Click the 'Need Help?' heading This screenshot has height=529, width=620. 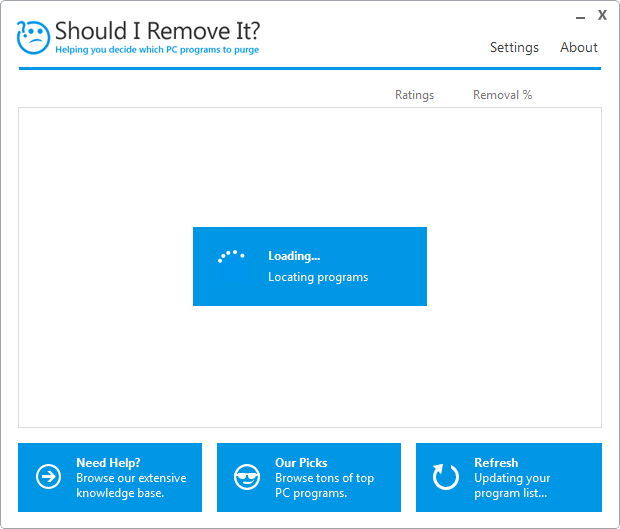108,463
